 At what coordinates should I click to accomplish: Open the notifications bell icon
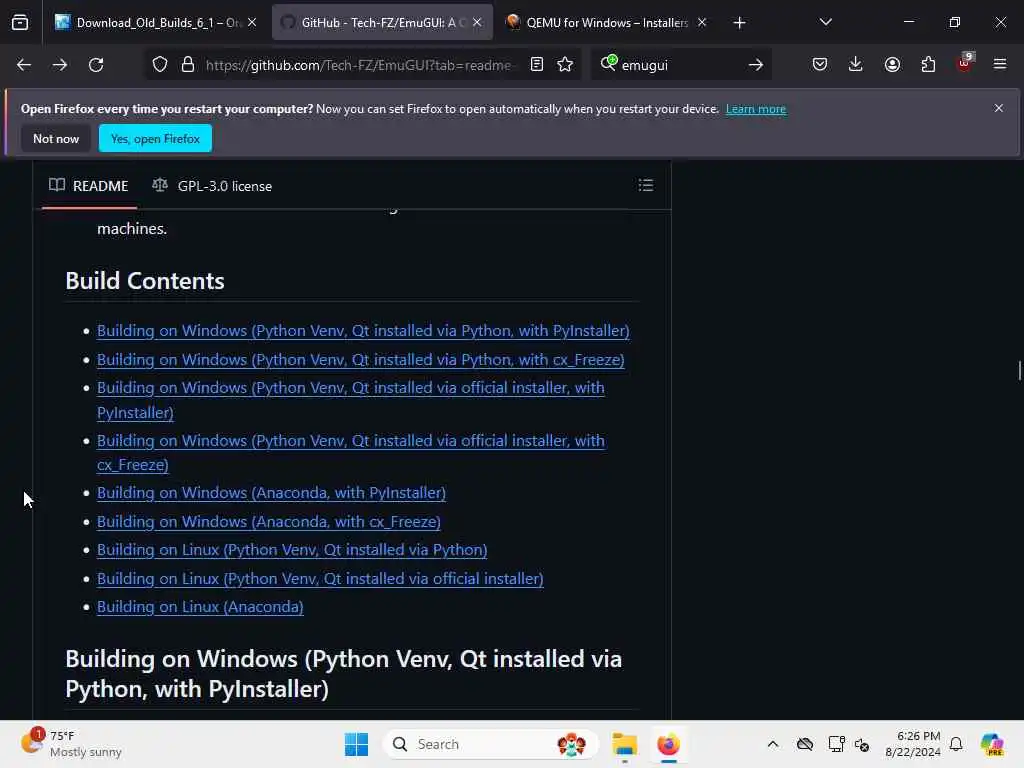956,744
